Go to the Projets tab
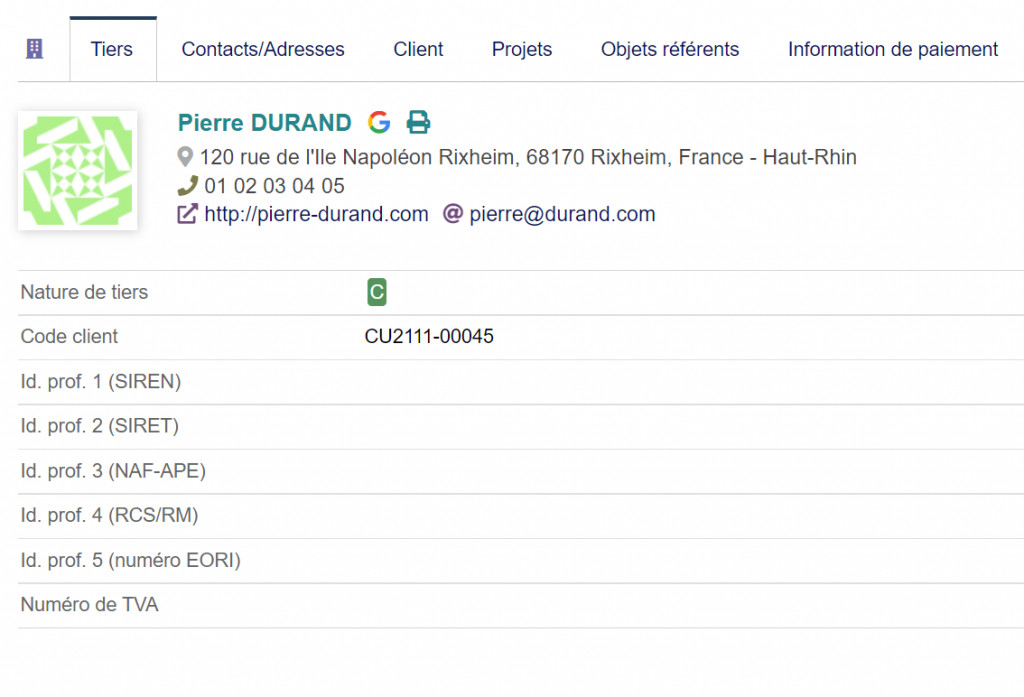The height and width of the screenshot is (697, 1024). [x=522, y=49]
